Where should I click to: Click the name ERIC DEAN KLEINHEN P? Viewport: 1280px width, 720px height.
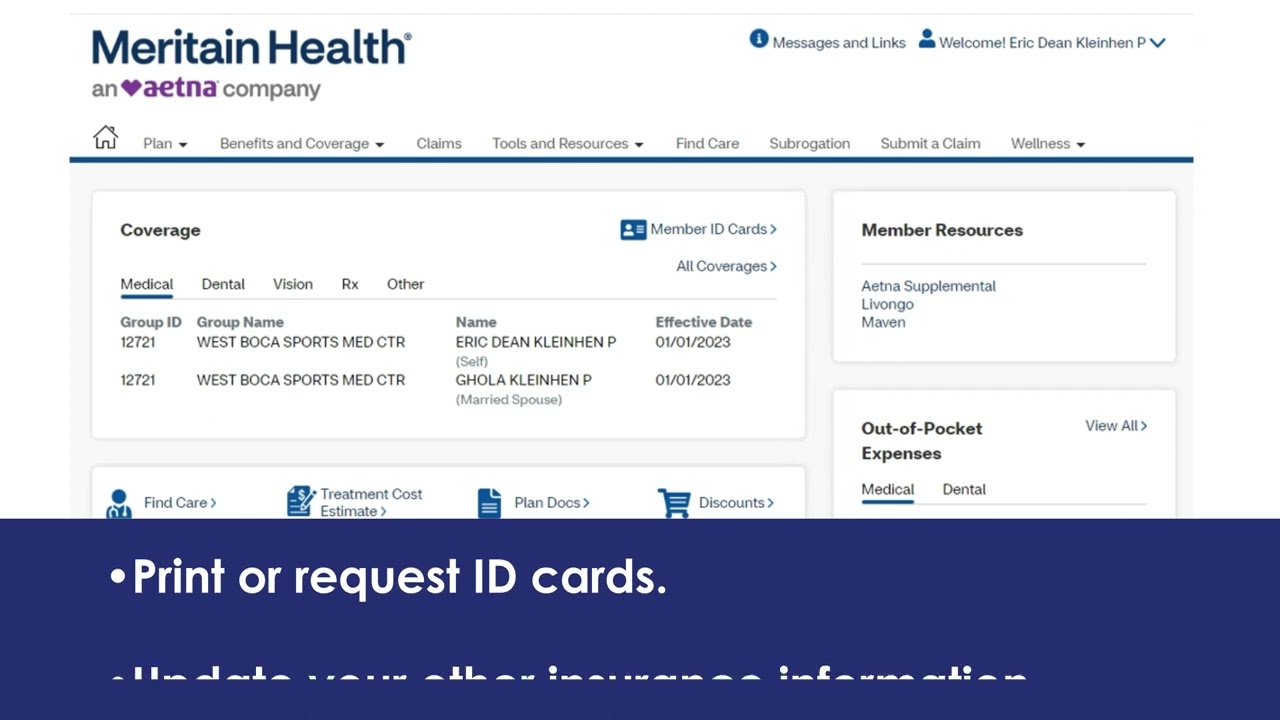click(x=536, y=342)
